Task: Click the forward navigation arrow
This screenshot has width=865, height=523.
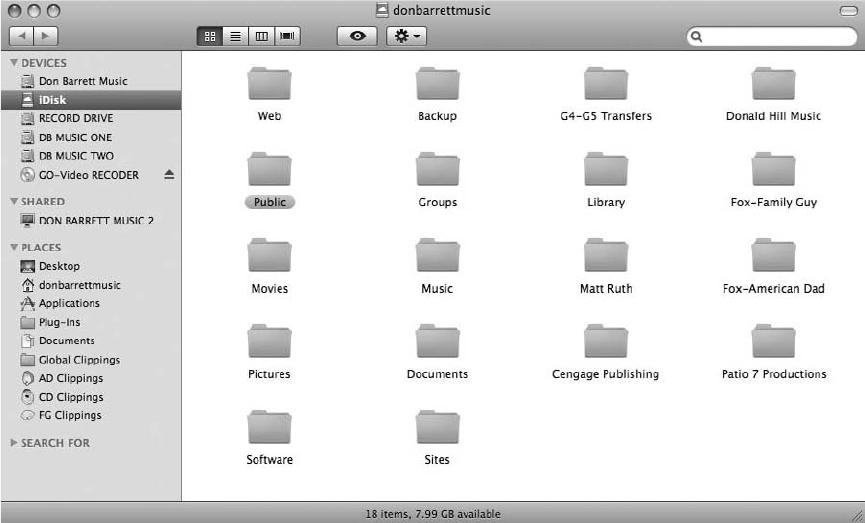Action: click(46, 36)
